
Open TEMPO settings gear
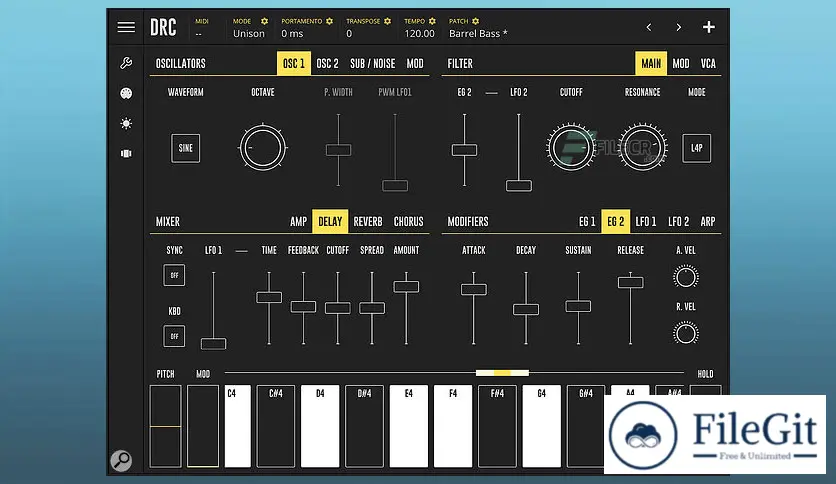click(x=432, y=21)
